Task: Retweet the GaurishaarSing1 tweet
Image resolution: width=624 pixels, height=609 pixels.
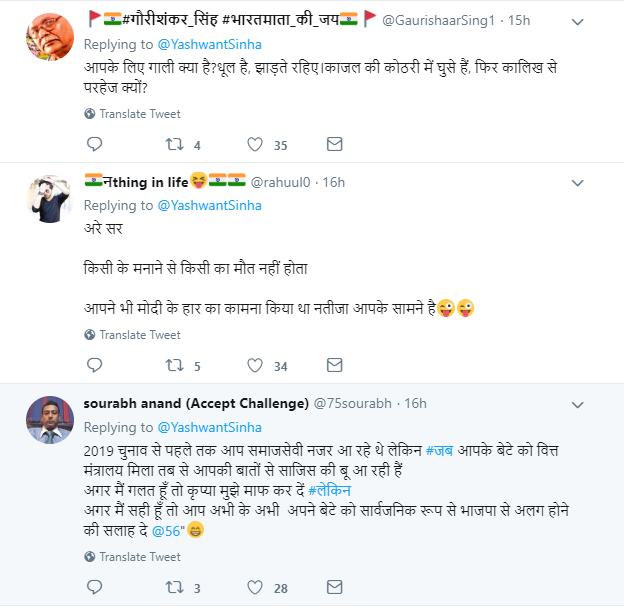Action: tap(174, 145)
